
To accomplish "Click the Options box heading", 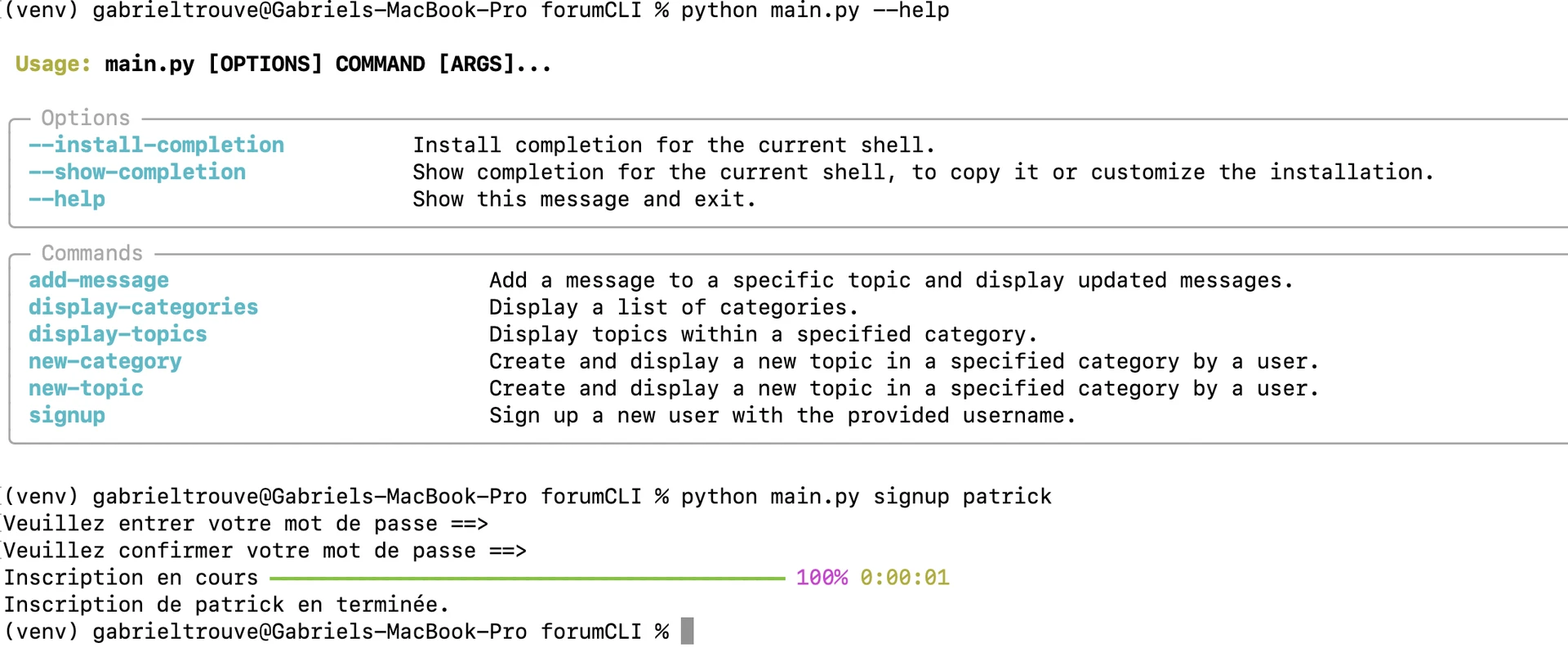I will point(86,118).
